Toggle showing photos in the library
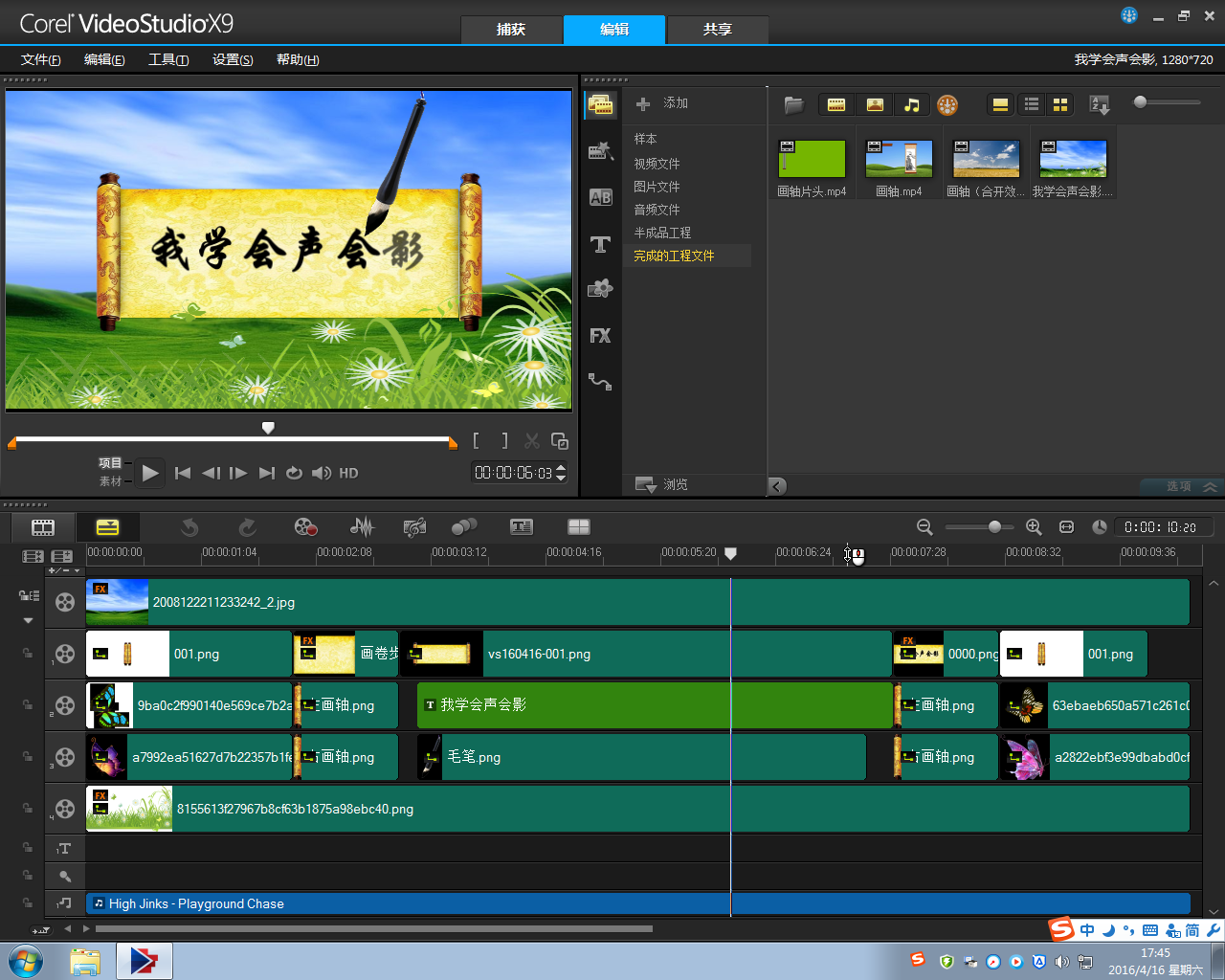The height and width of the screenshot is (980, 1225). [874, 105]
